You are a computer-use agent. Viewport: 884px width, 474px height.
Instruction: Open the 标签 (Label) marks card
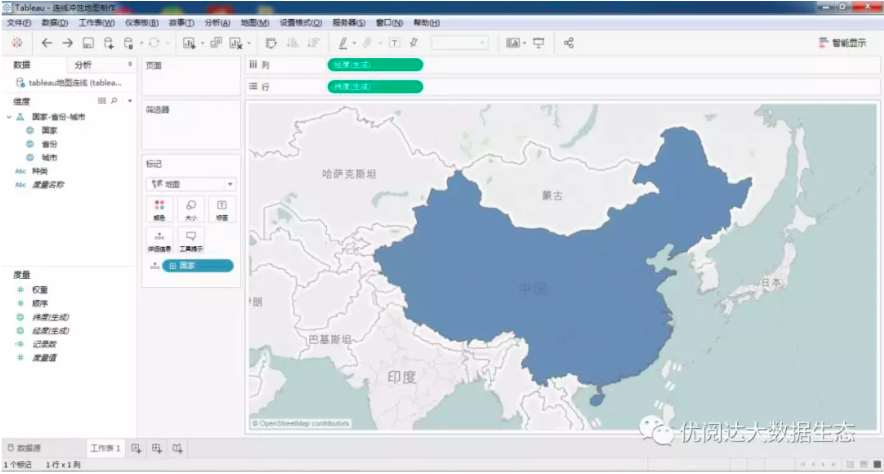coord(221,208)
